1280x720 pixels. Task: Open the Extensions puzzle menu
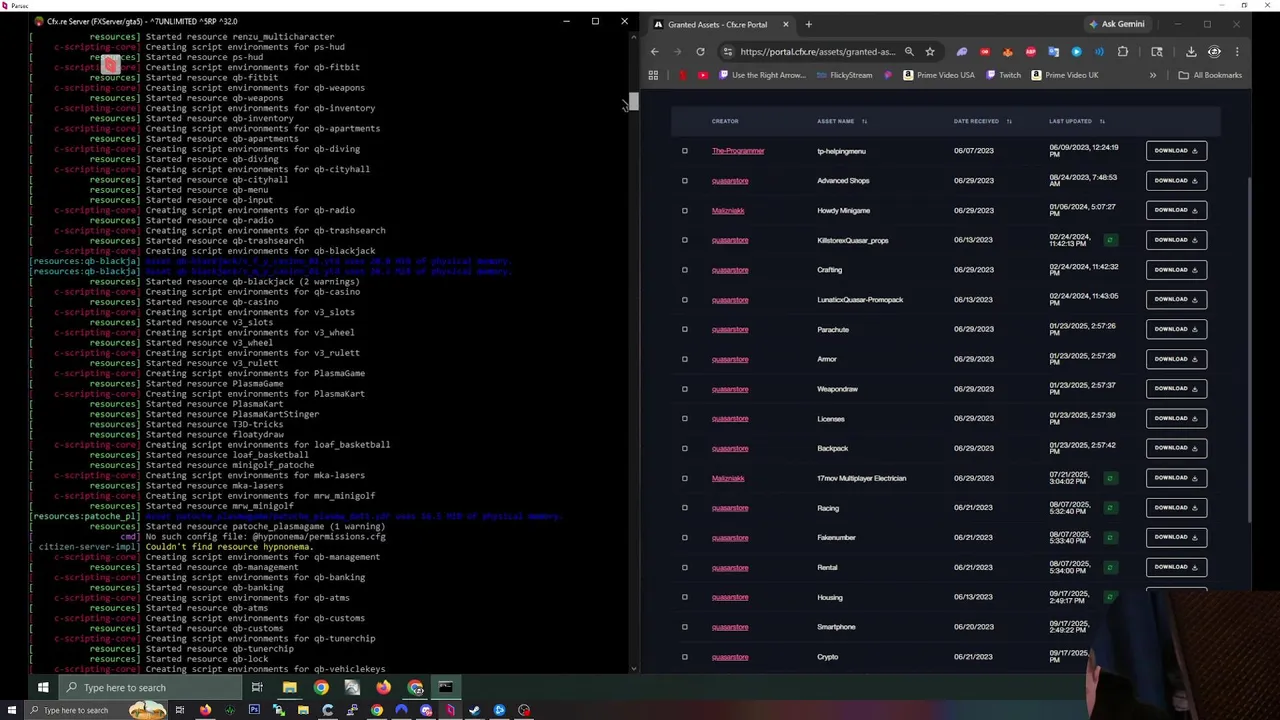point(1123,52)
